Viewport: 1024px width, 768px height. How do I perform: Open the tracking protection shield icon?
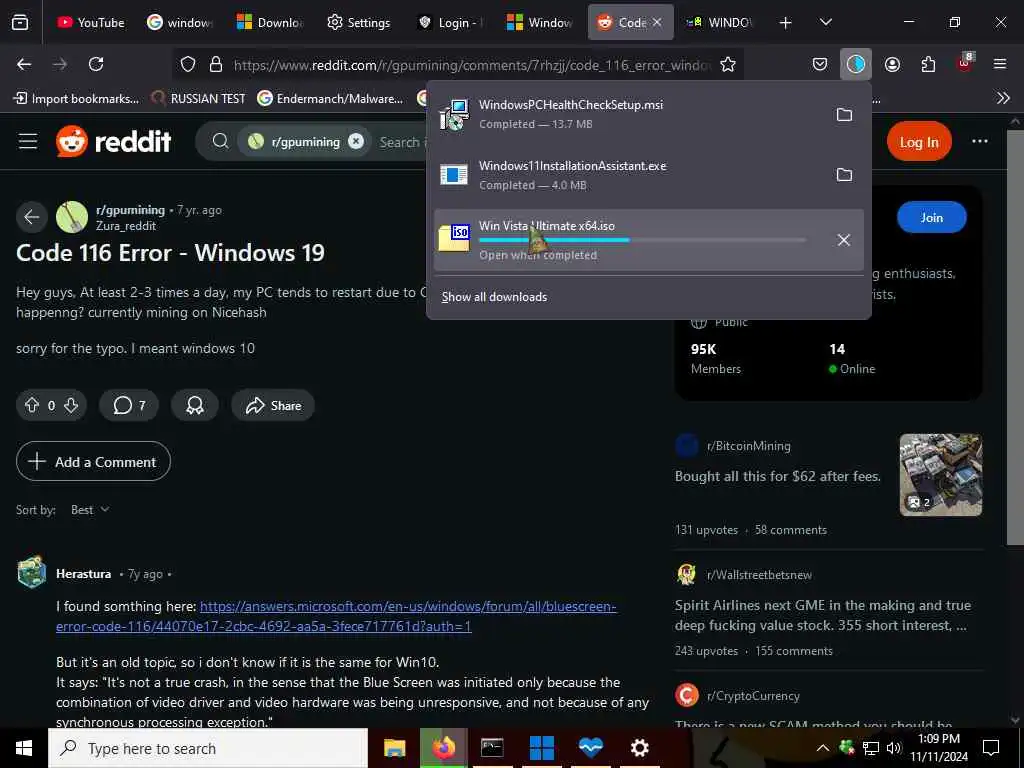pyautogui.click(x=188, y=64)
